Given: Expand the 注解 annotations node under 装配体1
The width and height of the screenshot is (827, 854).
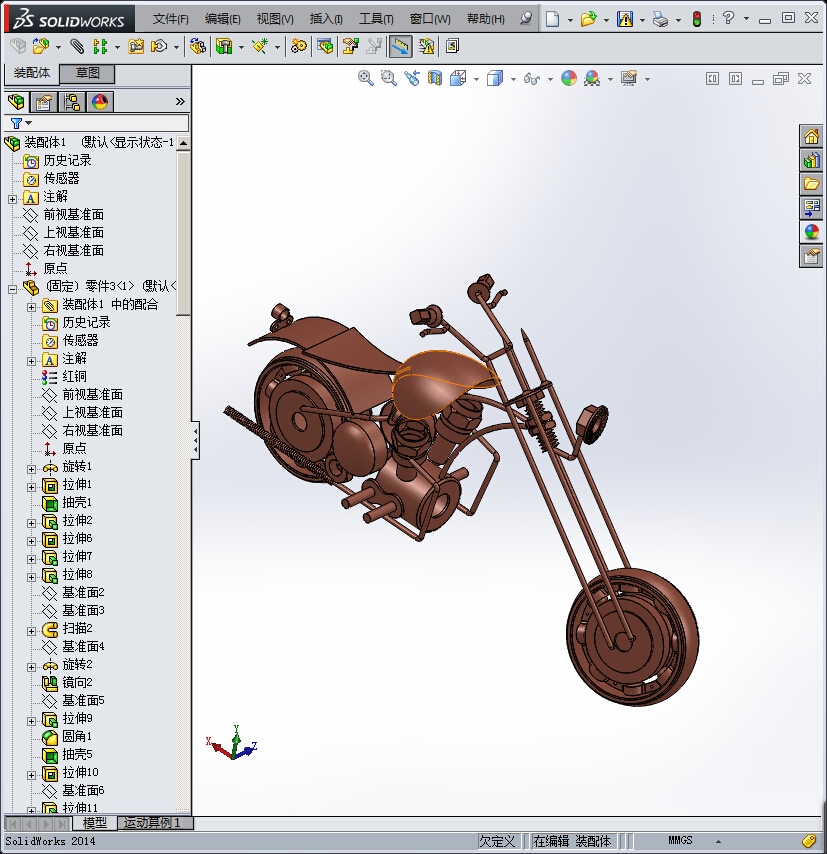Looking at the screenshot, I should pos(13,199).
